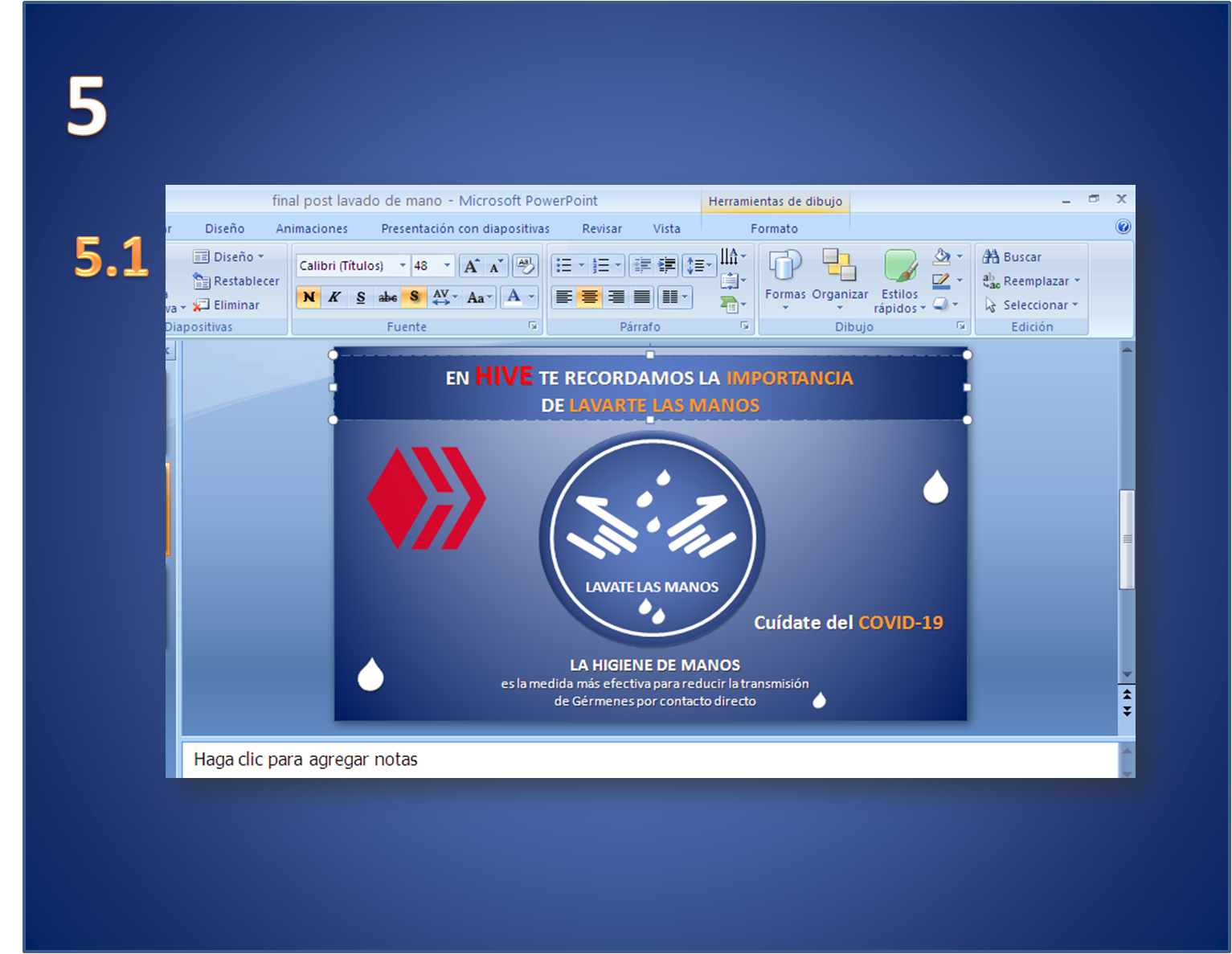1232x954 pixels.
Task: Toggle text shadow formatting
Action: coord(414,297)
